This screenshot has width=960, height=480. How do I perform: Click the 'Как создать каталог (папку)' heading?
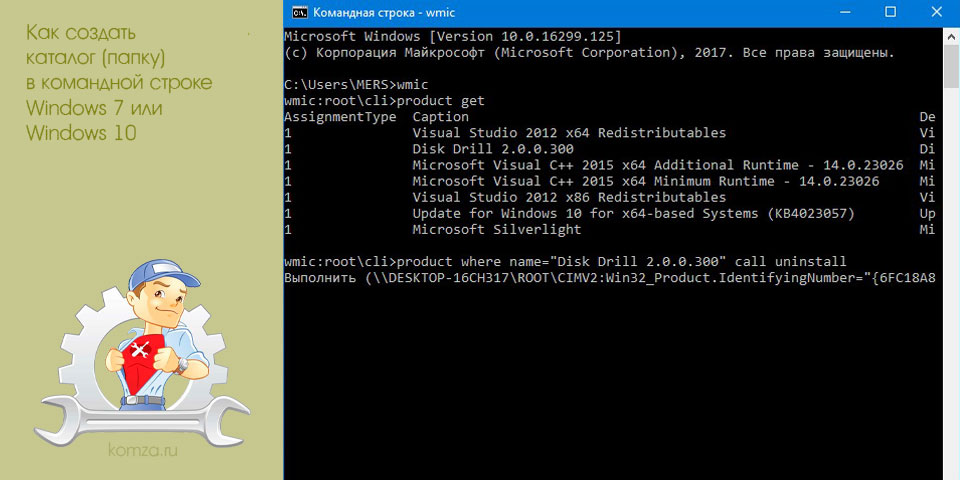point(119,83)
